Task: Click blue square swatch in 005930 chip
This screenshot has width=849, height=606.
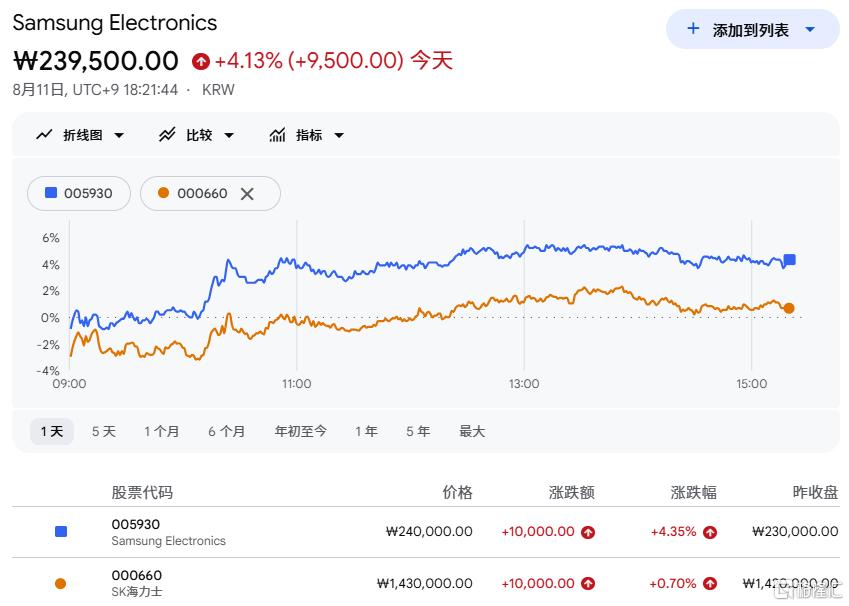Action: 51,193
